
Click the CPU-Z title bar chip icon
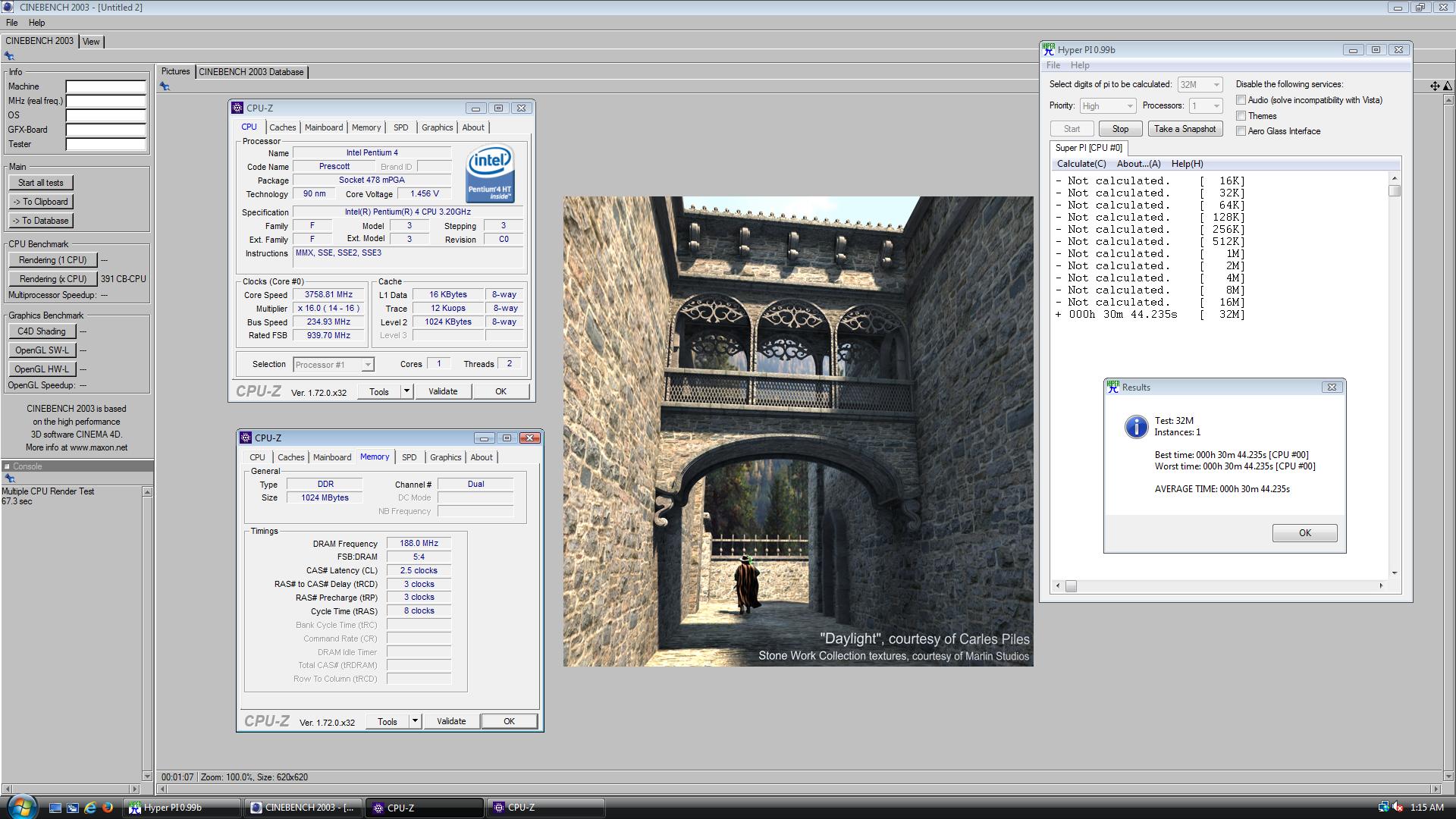pyautogui.click(x=237, y=108)
